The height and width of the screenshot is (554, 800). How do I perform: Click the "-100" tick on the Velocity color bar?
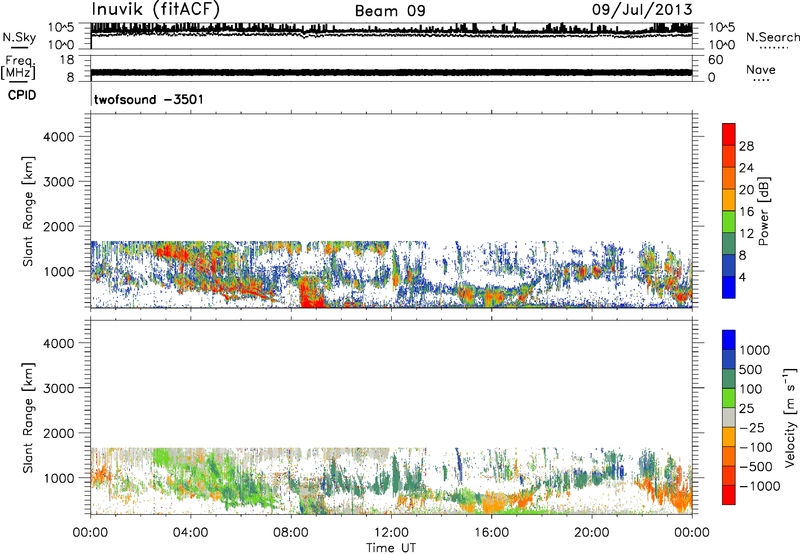(757, 447)
